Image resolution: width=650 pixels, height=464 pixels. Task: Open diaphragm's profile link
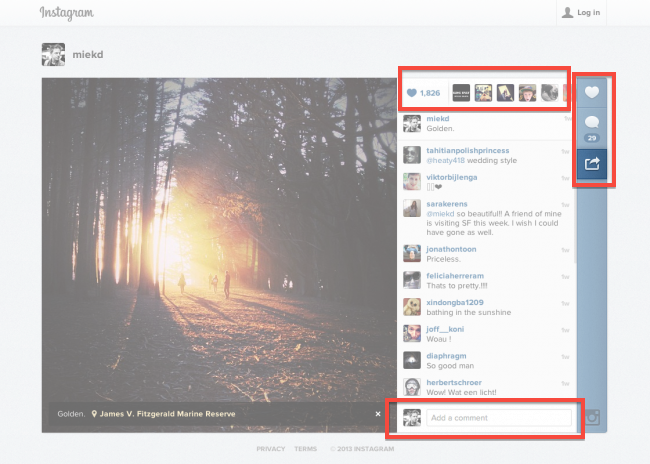446,356
